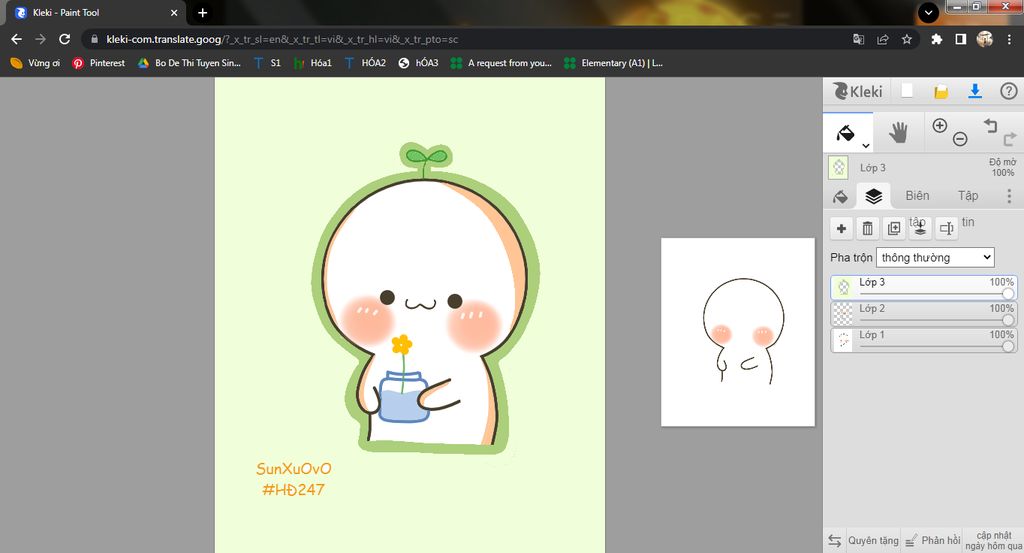Image resolution: width=1024 pixels, height=553 pixels.
Task: Click the Kleki logo
Action: (858, 91)
